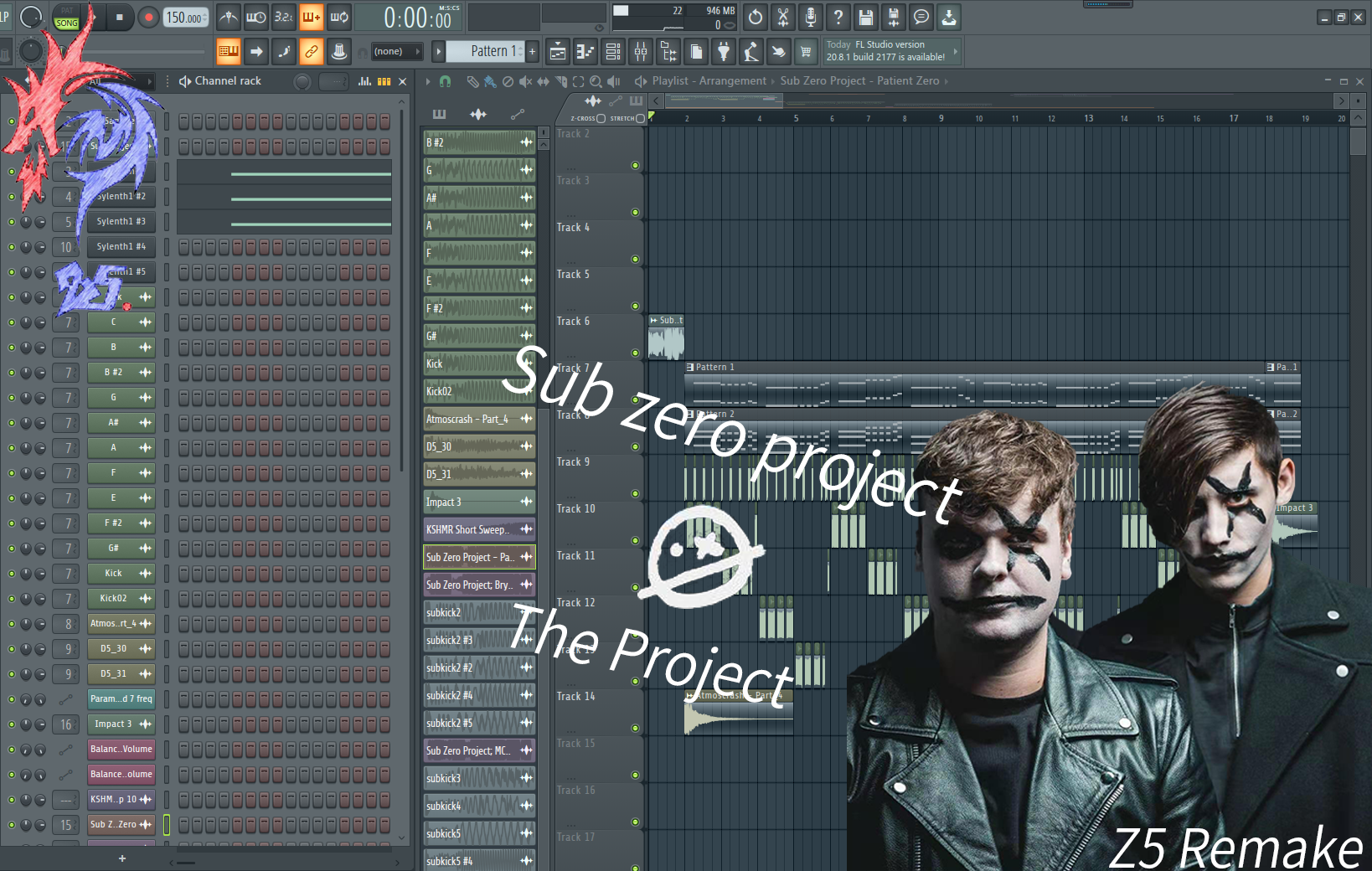Open the plugin picker via the plug icon

coord(723,52)
